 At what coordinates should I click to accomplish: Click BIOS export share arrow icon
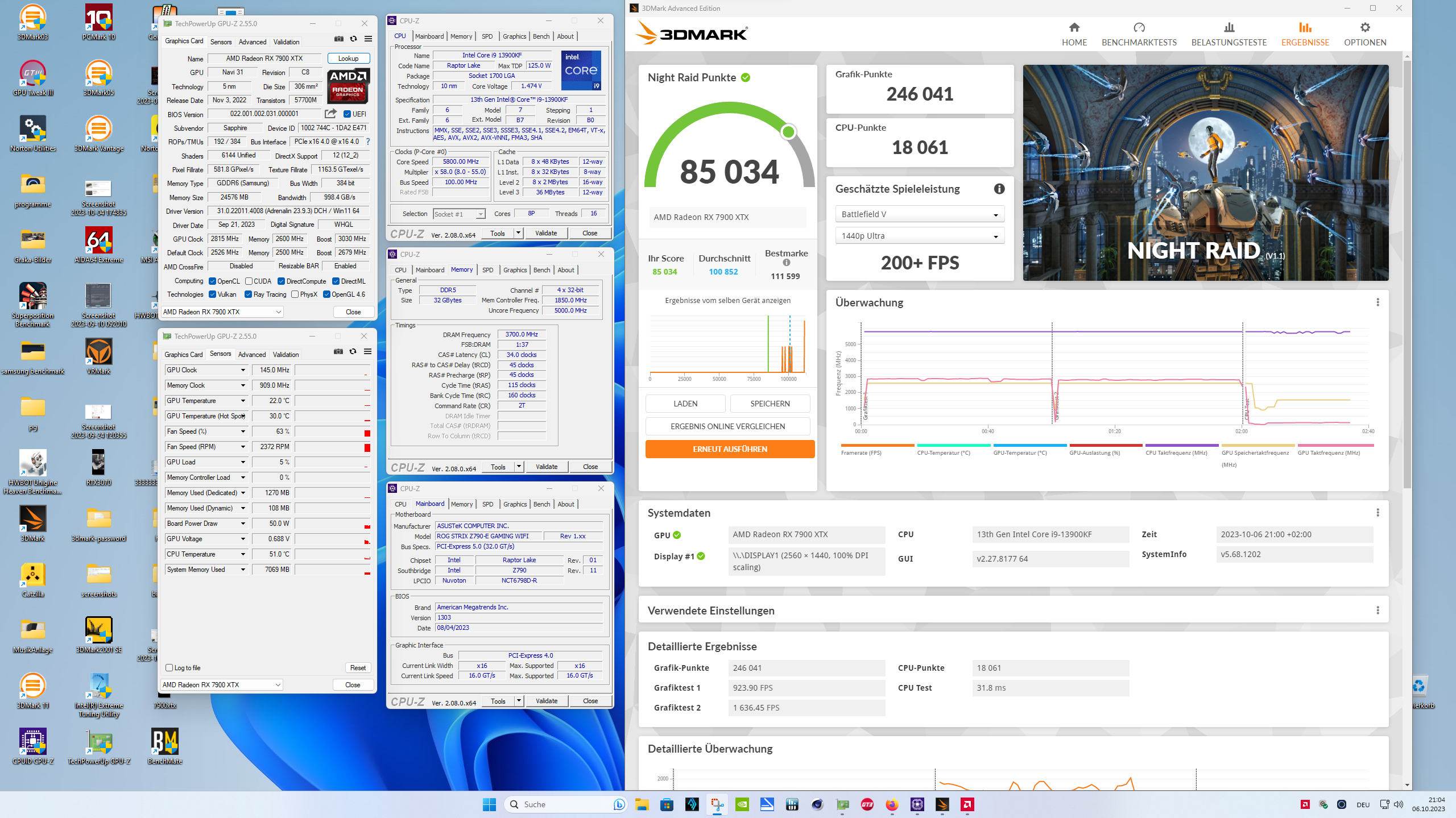[330, 114]
